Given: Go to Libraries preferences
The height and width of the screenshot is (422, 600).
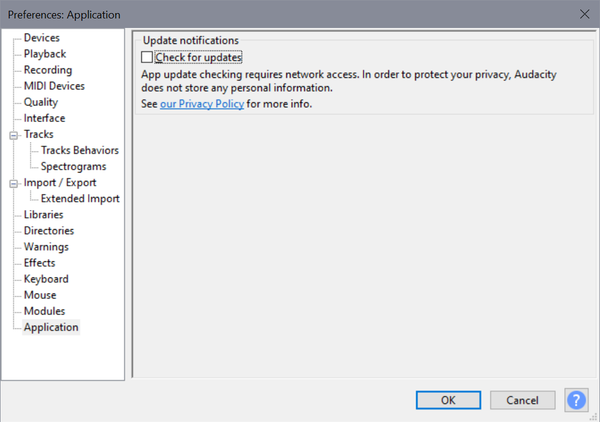Looking at the screenshot, I should click(x=43, y=214).
